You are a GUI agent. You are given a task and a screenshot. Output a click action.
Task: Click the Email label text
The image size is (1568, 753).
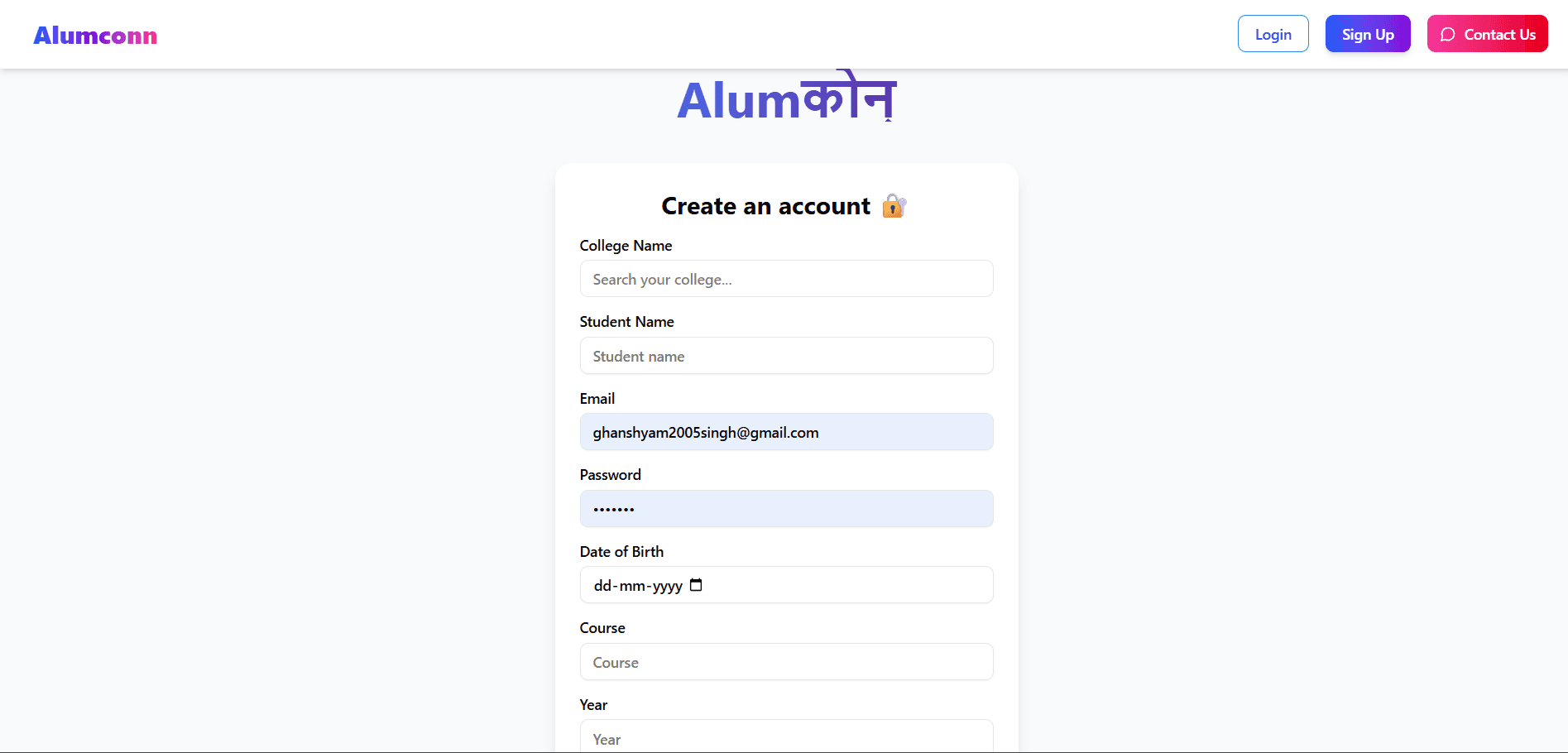click(597, 398)
